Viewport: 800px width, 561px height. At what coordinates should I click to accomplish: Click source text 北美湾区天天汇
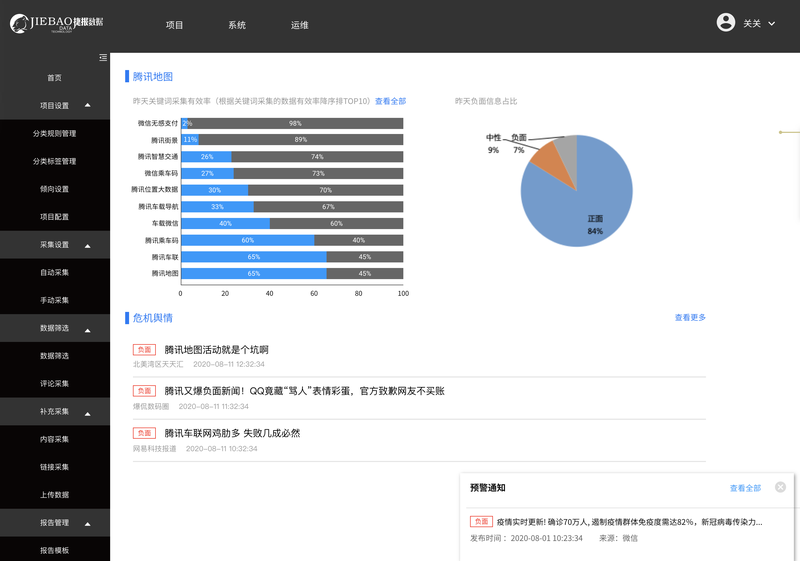(158, 364)
